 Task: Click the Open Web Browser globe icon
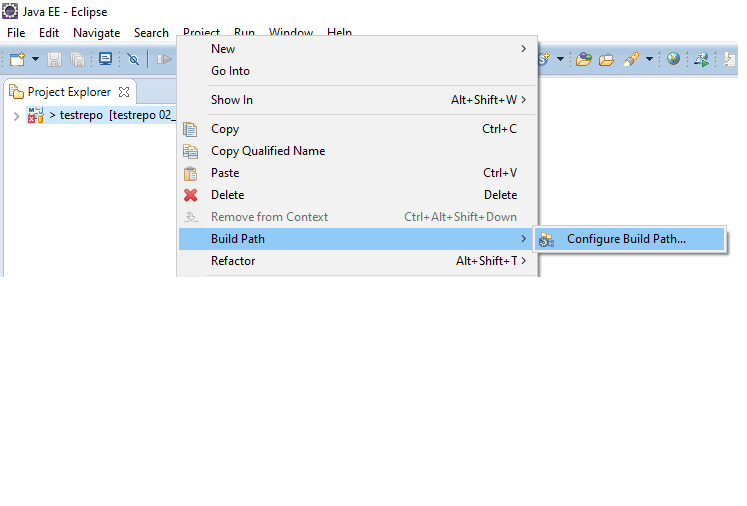[673, 59]
